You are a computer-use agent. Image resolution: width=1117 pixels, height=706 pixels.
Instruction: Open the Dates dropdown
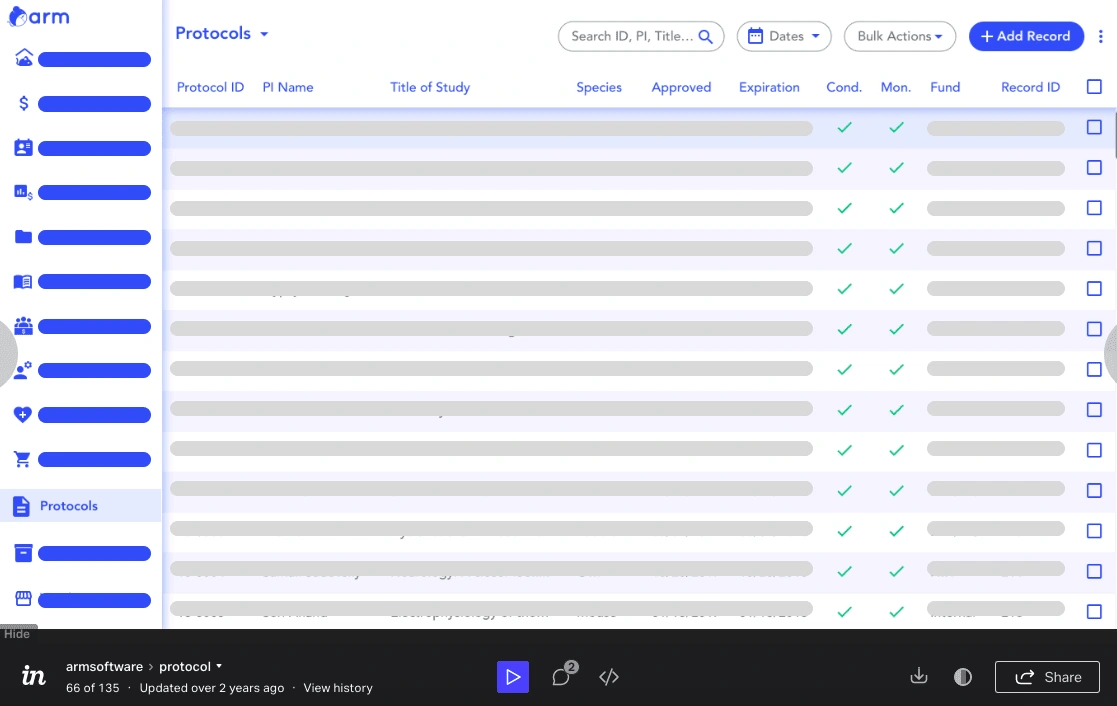pyautogui.click(x=784, y=36)
